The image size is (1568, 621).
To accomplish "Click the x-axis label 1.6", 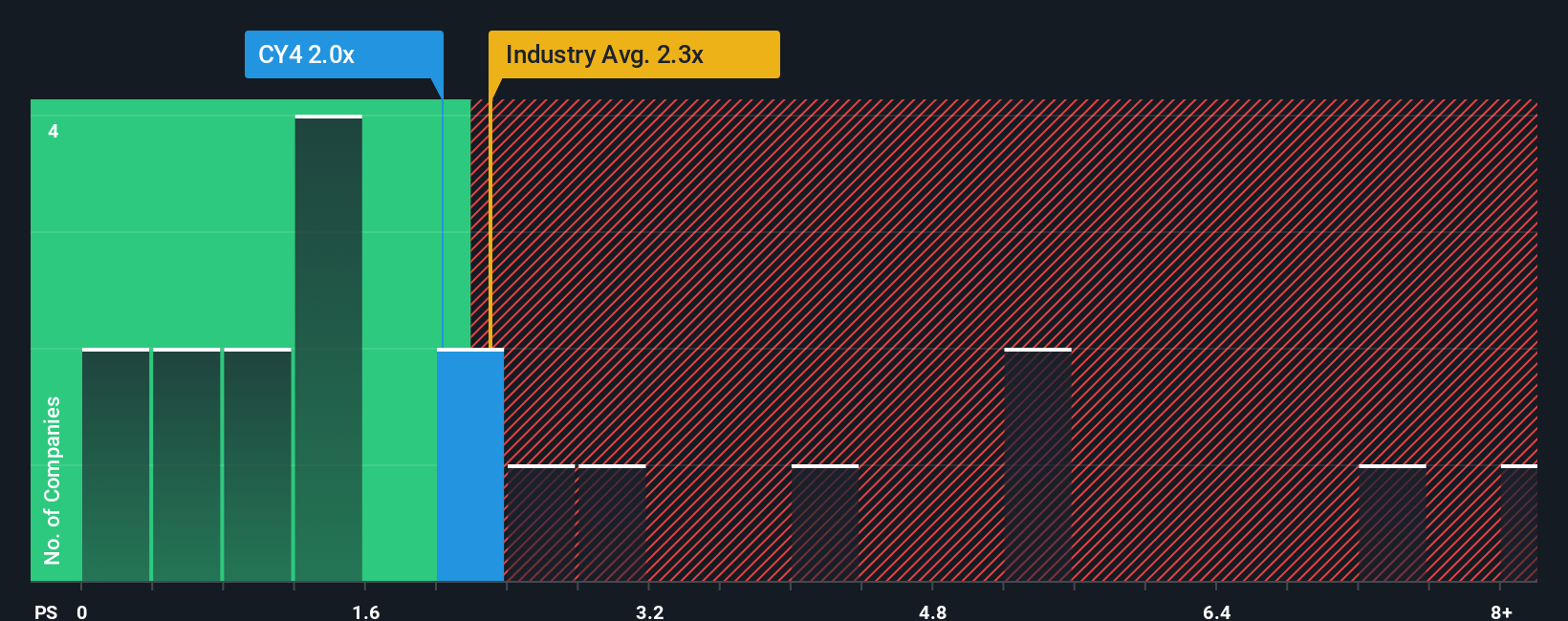I will pos(366,611).
